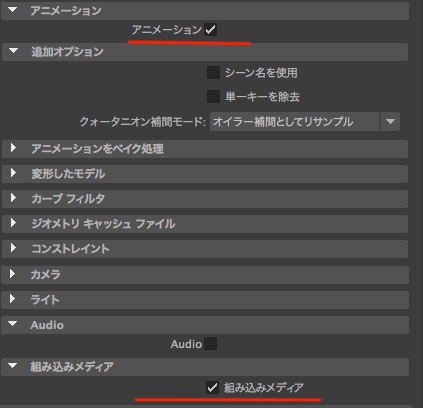The width and height of the screenshot is (423, 408).
Task: Collapse the 追加オプション section
Action: click(13, 51)
